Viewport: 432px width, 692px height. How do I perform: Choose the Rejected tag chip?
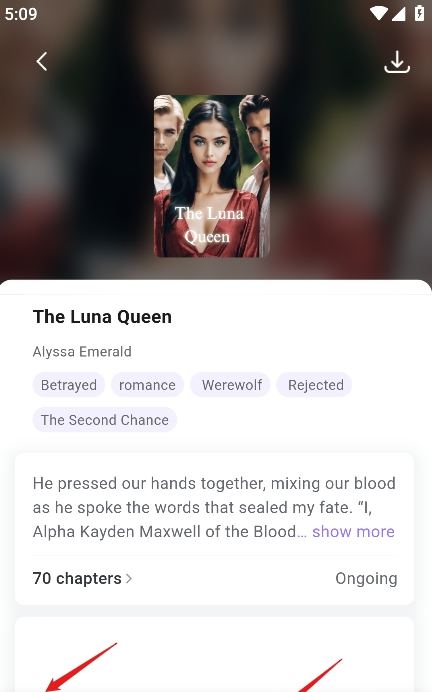click(314, 385)
